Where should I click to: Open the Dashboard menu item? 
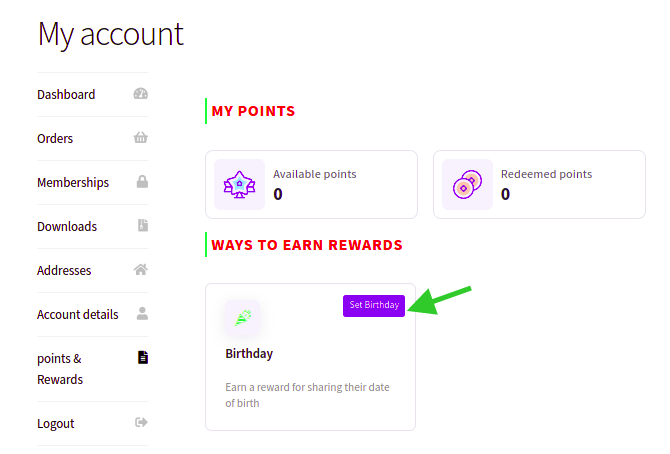point(66,94)
